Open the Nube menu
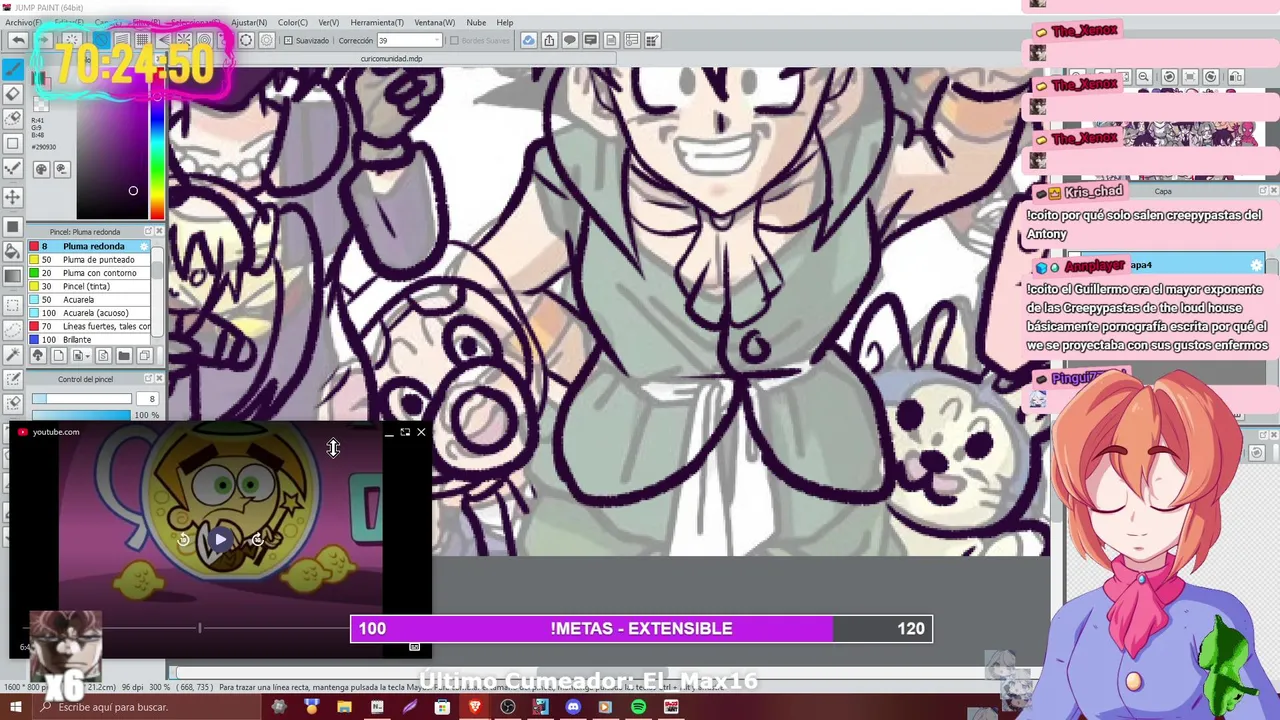This screenshot has height=720, width=1280. coord(476,22)
